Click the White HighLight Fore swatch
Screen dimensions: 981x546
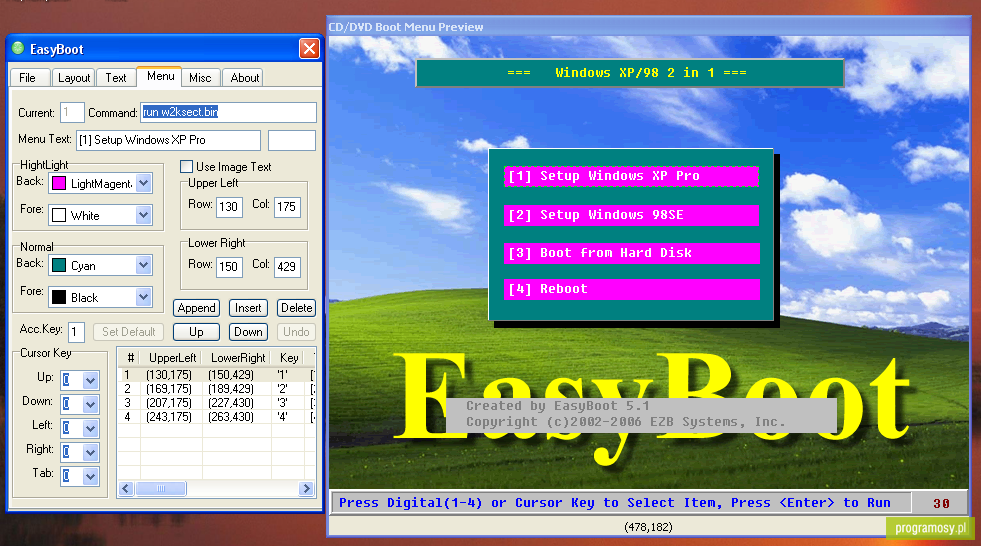pos(59,215)
